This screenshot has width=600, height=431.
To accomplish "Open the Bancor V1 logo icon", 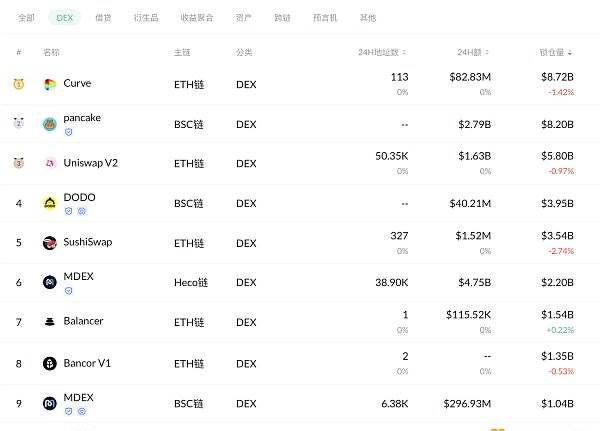I will (50, 363).
